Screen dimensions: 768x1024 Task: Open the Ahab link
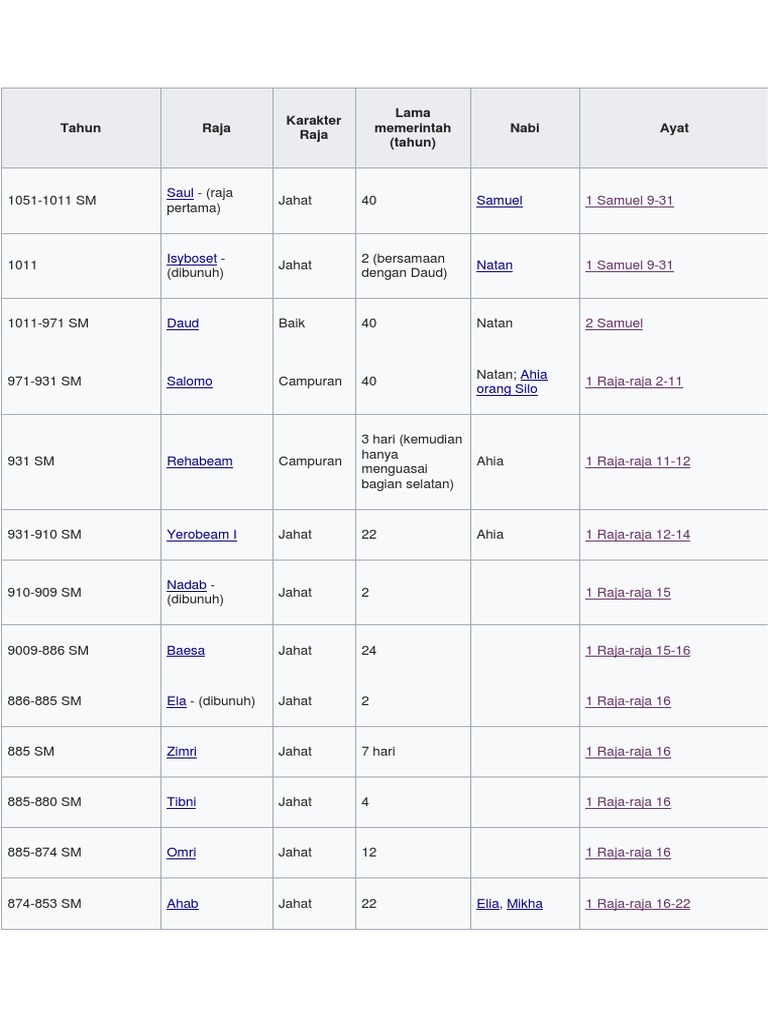pos(182,903)
